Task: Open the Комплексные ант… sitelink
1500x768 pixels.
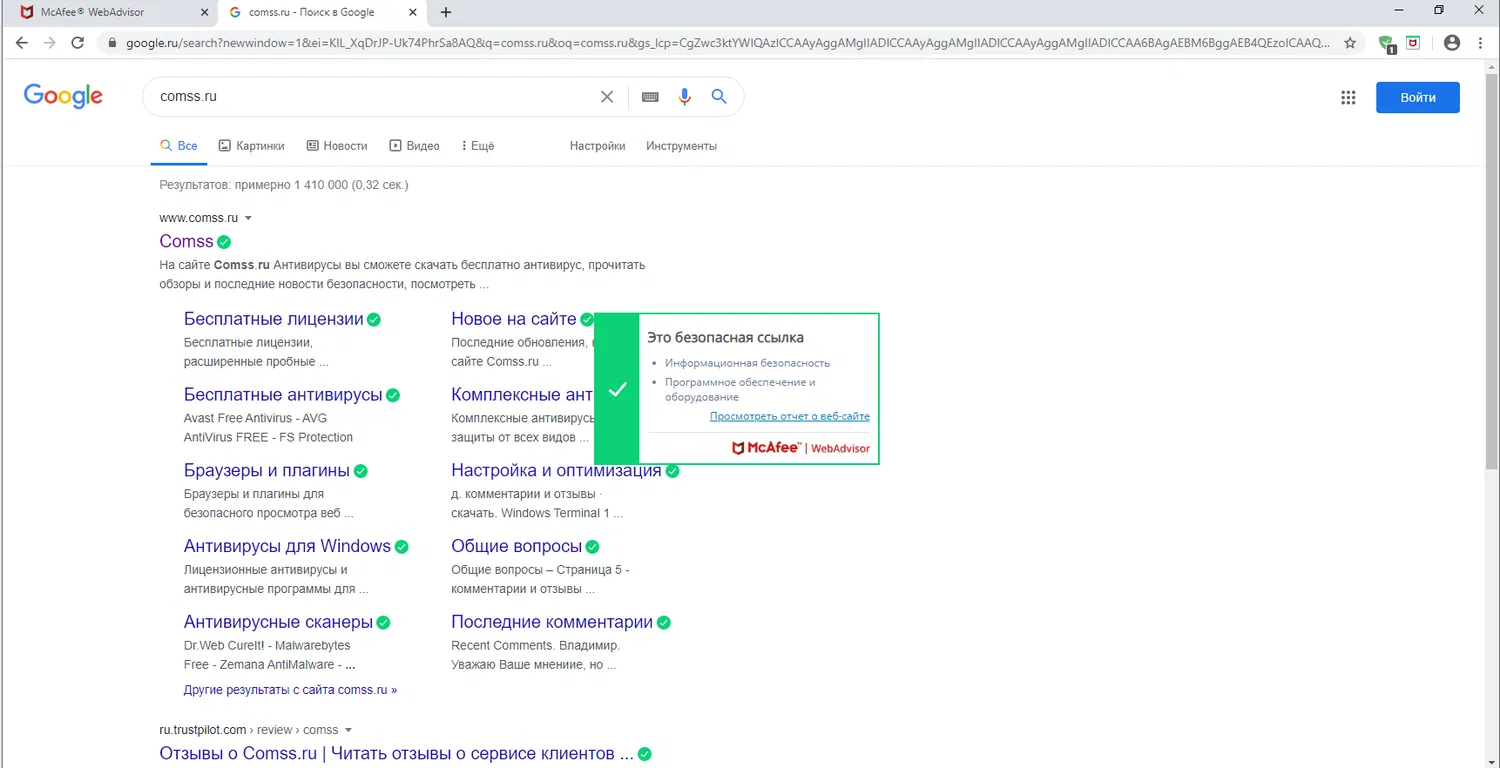Action: click(x=522, y=395)
